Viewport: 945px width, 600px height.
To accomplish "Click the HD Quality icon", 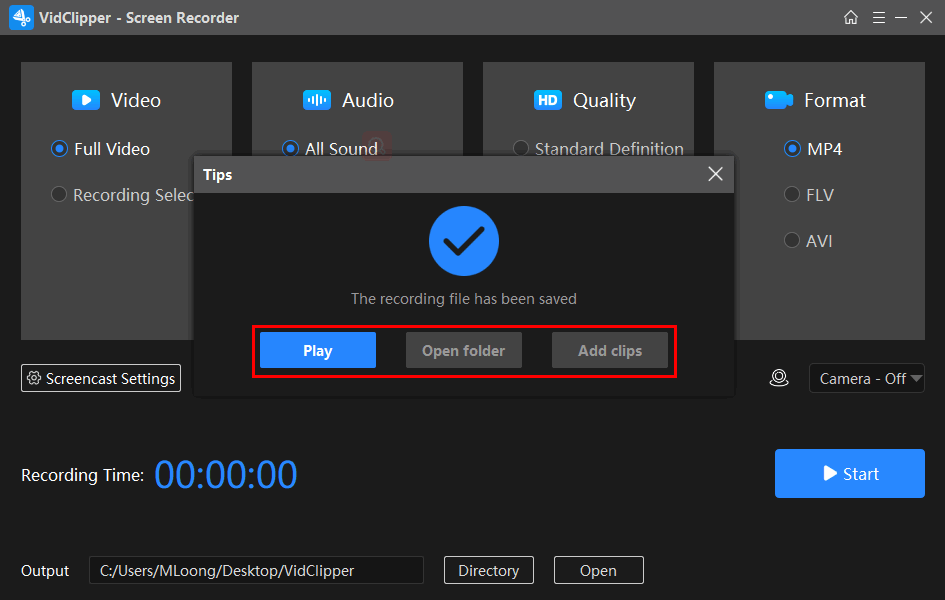I will pyautogui.click(x=548, y=100).
